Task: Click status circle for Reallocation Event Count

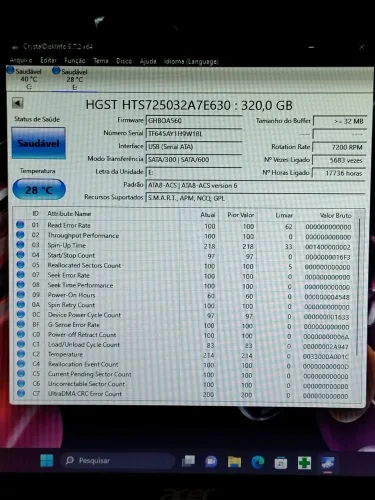Action: point(21,364)
